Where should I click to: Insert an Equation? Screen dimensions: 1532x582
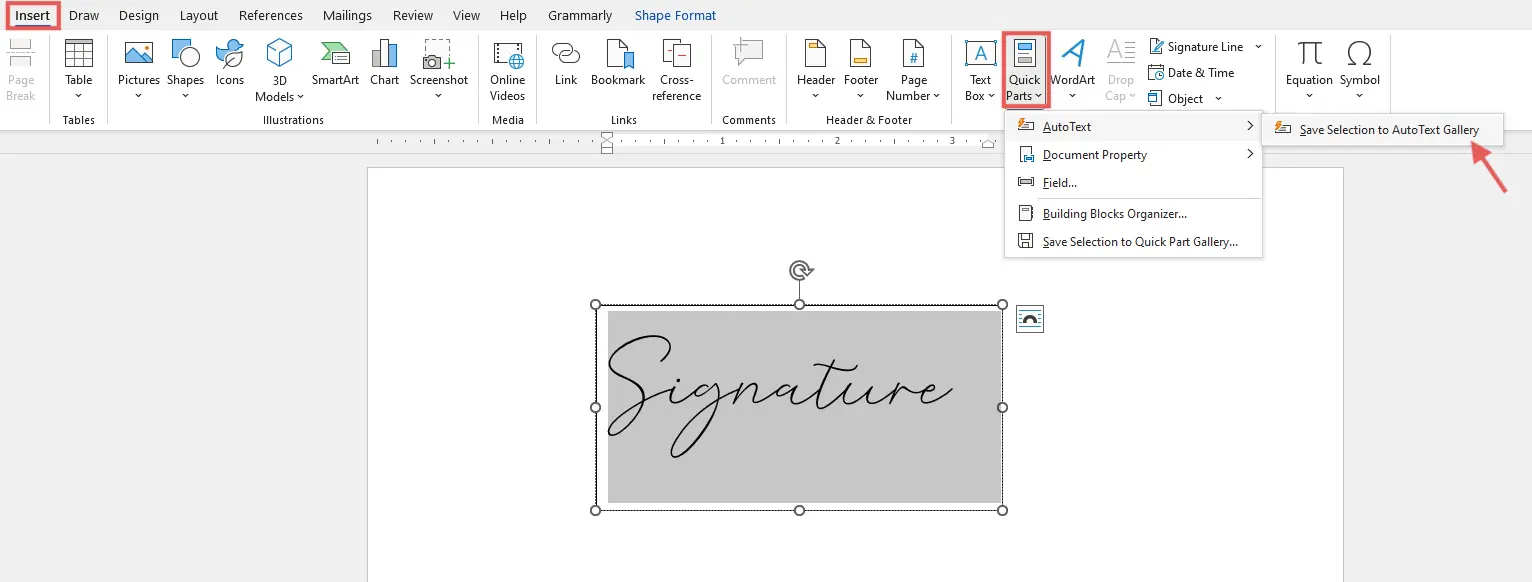(x=1307, y=60)
